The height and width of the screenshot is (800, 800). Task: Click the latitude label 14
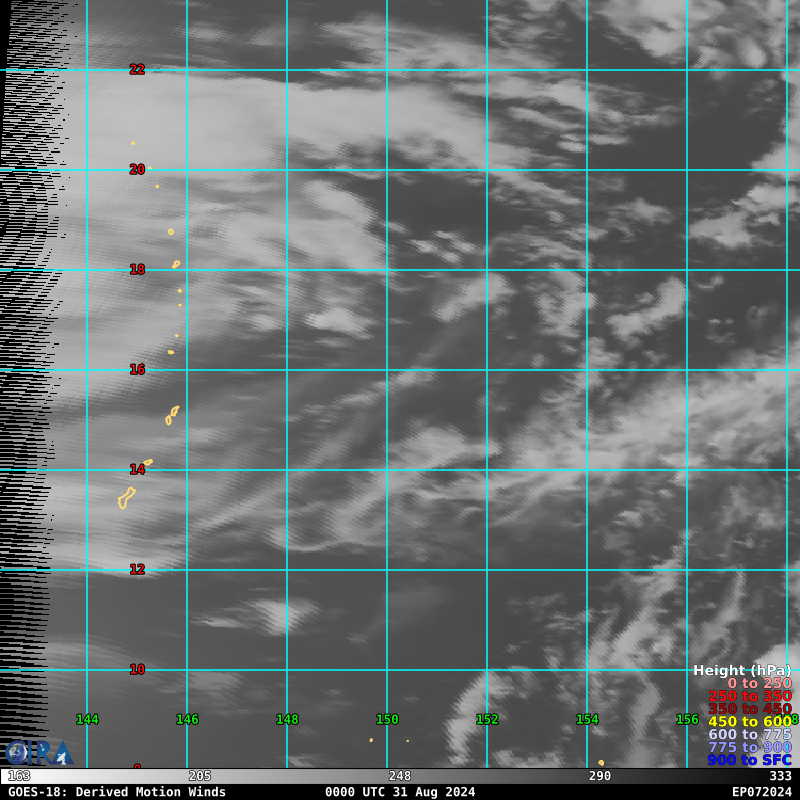pos(137,469)
